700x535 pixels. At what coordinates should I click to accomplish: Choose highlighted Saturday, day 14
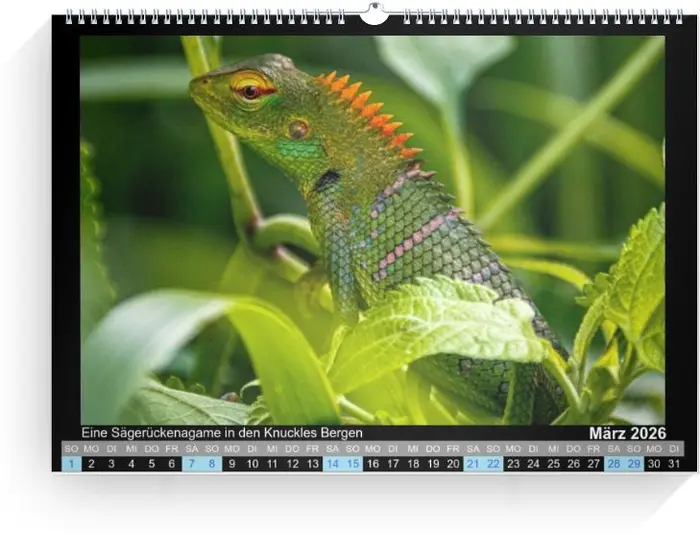coord(333,464)
